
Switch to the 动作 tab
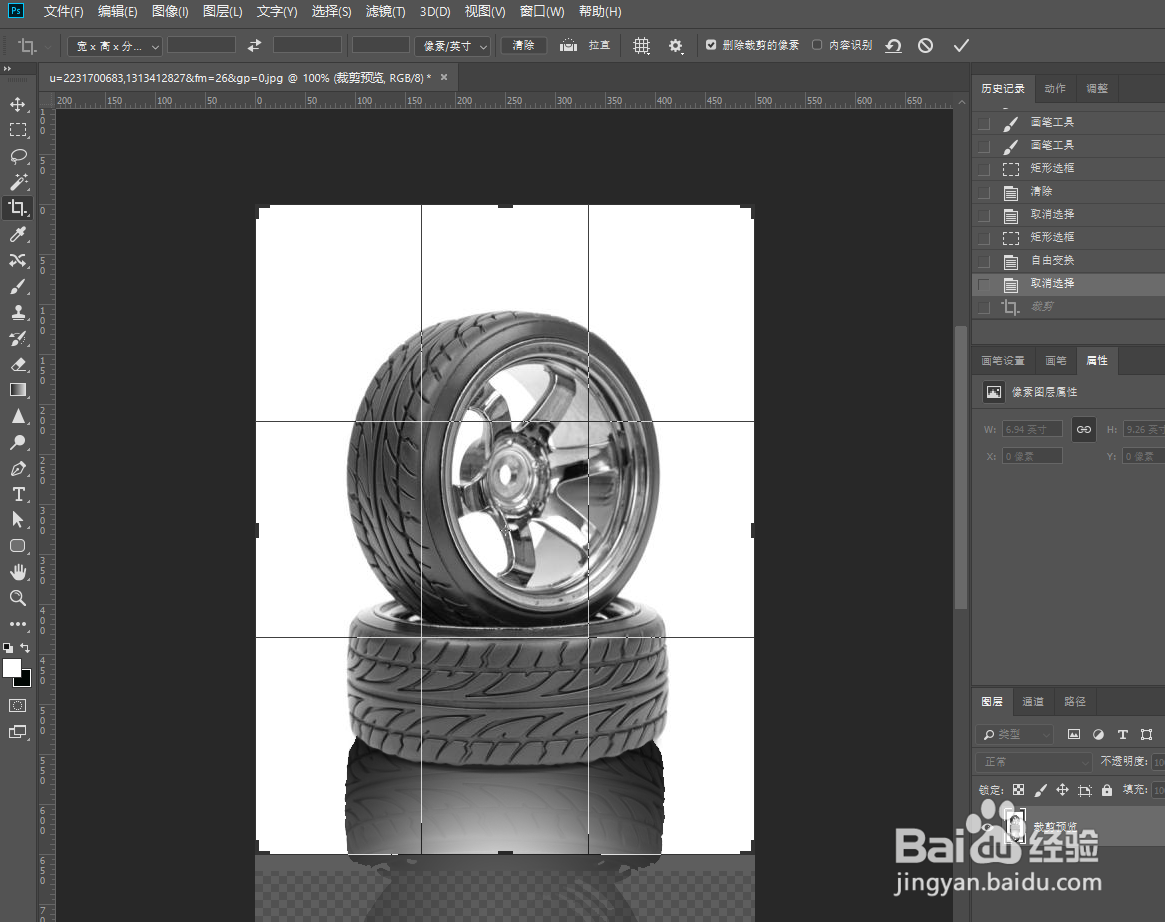coord(1054,88)
